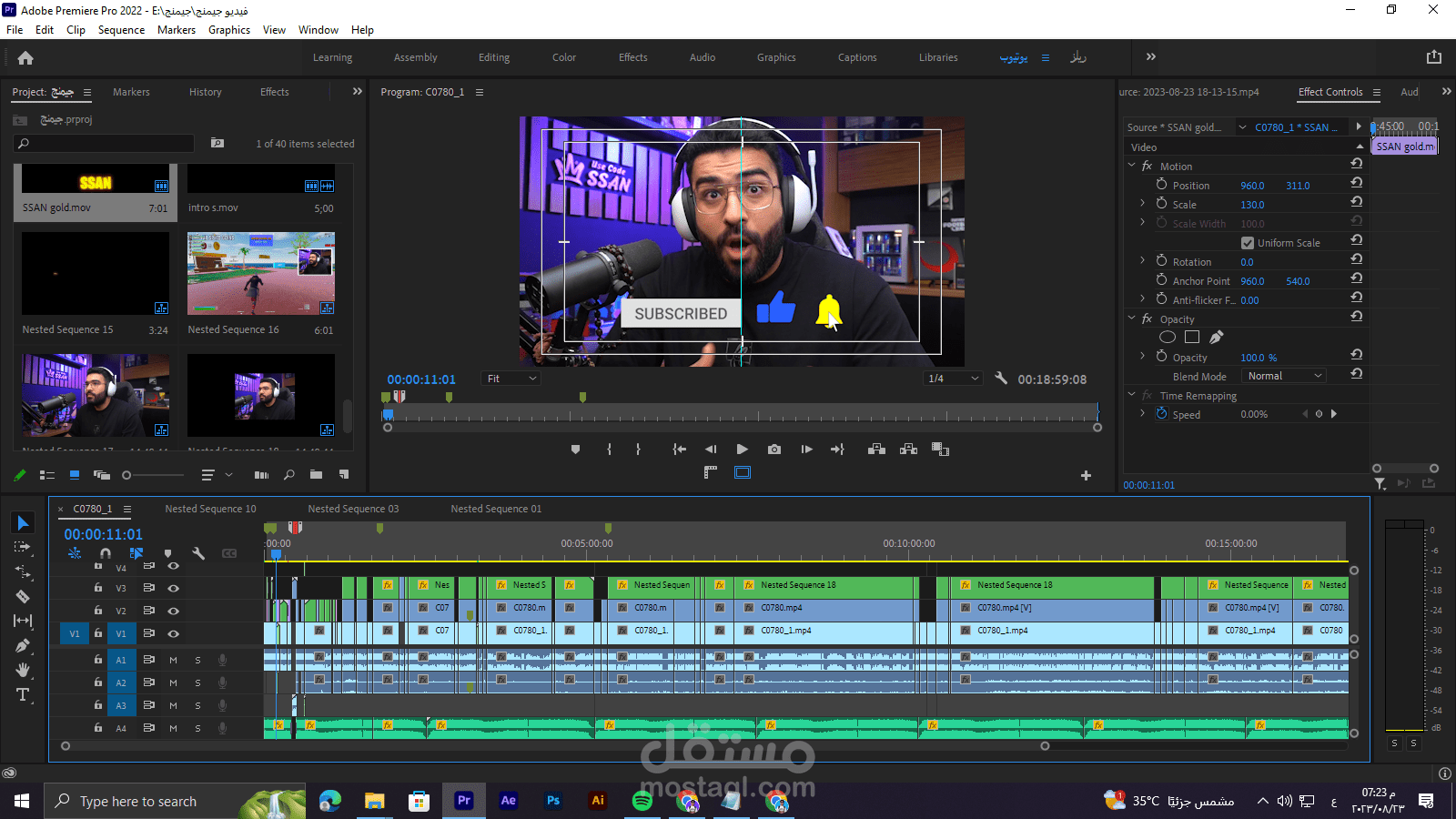Select the Pen tool in Tools panel
This screenshot has height=819, width=1456.
pyautogui.click(x=23, y=645)
